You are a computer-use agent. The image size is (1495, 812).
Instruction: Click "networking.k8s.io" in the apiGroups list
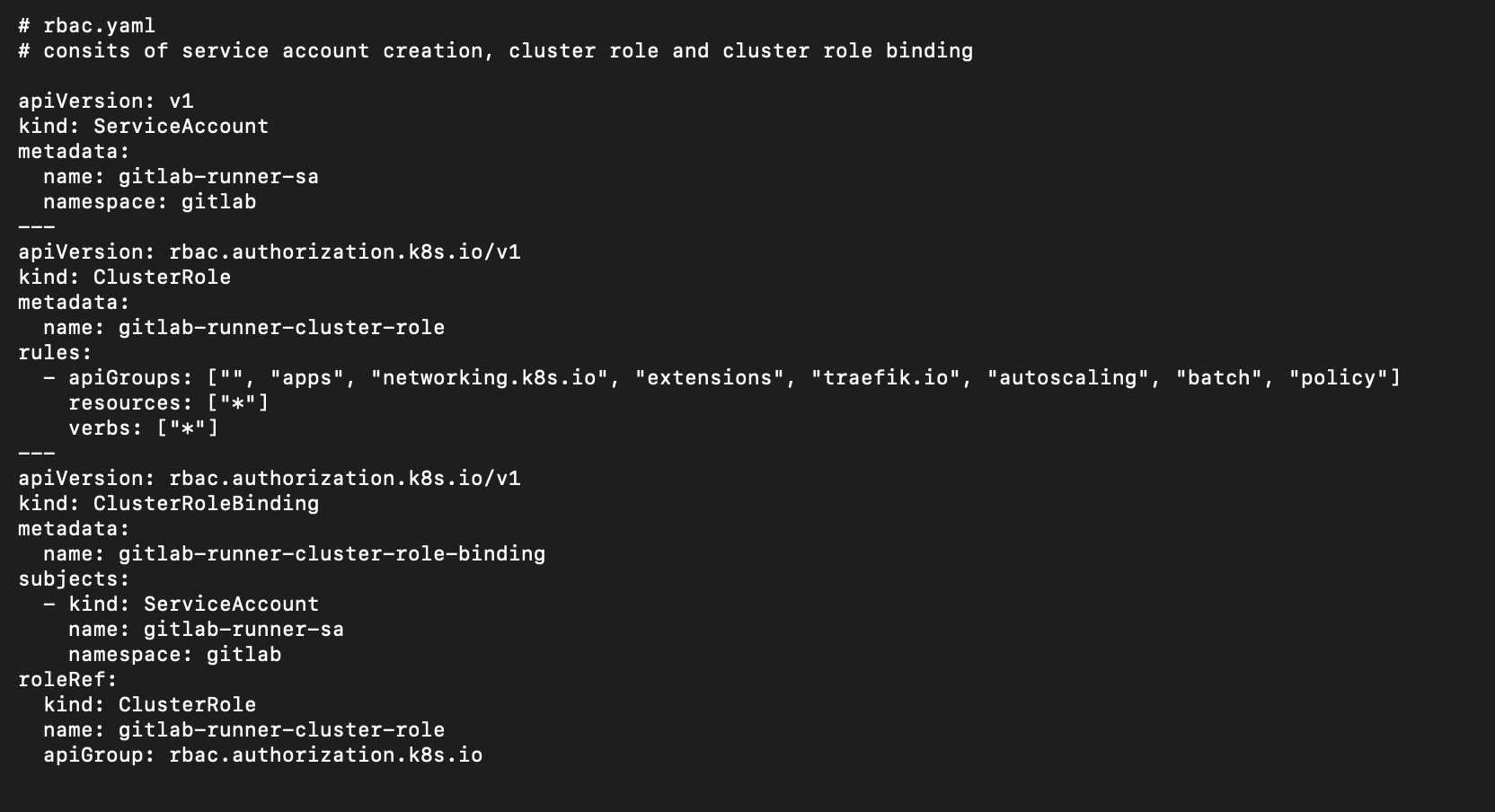[x=489, y=378]
